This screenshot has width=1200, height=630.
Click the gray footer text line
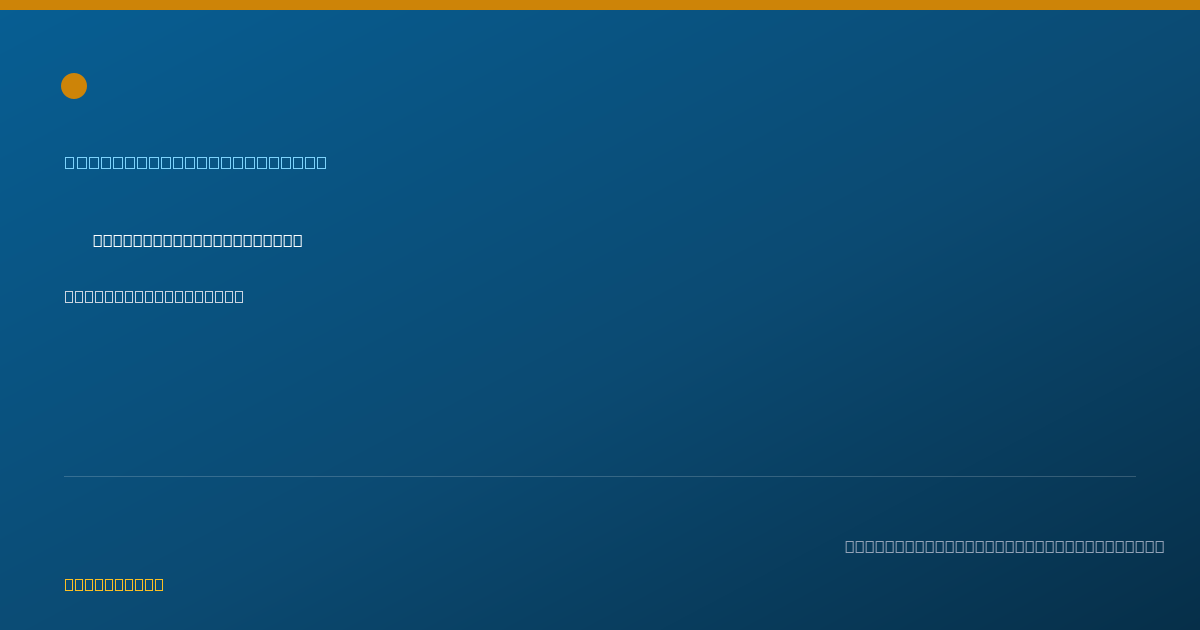(1004, 546)
